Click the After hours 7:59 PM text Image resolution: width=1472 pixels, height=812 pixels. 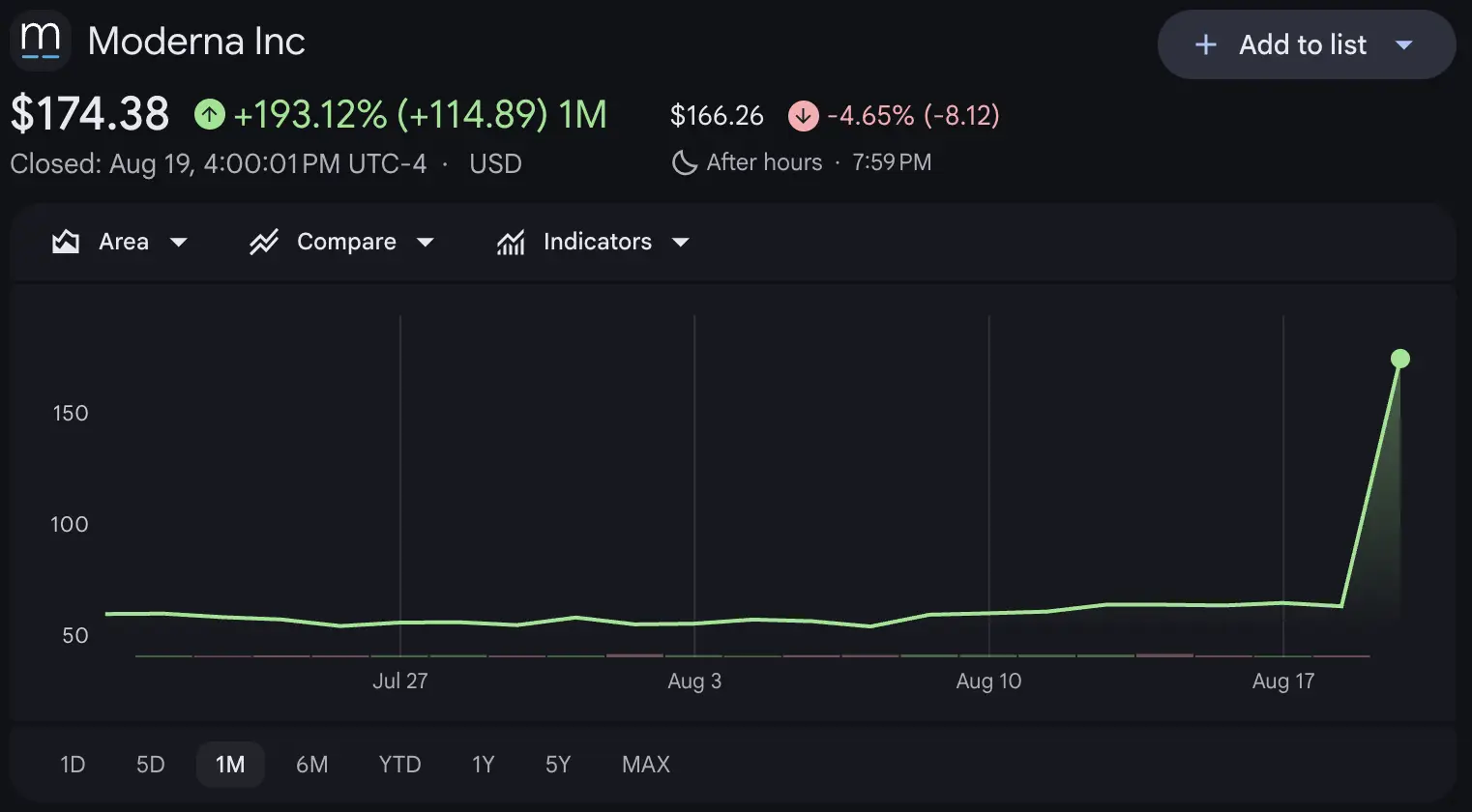819,162
